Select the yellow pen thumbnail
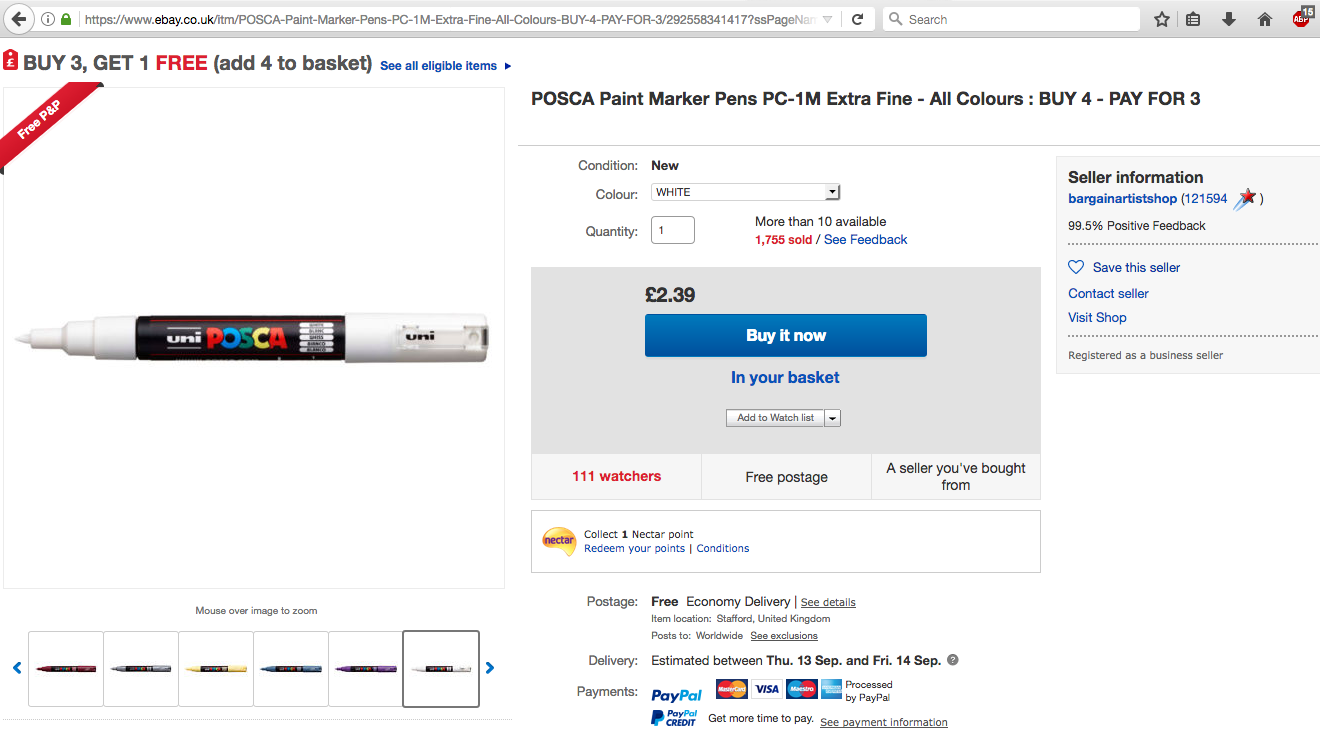1320x729 pixels. click(216, 668)
